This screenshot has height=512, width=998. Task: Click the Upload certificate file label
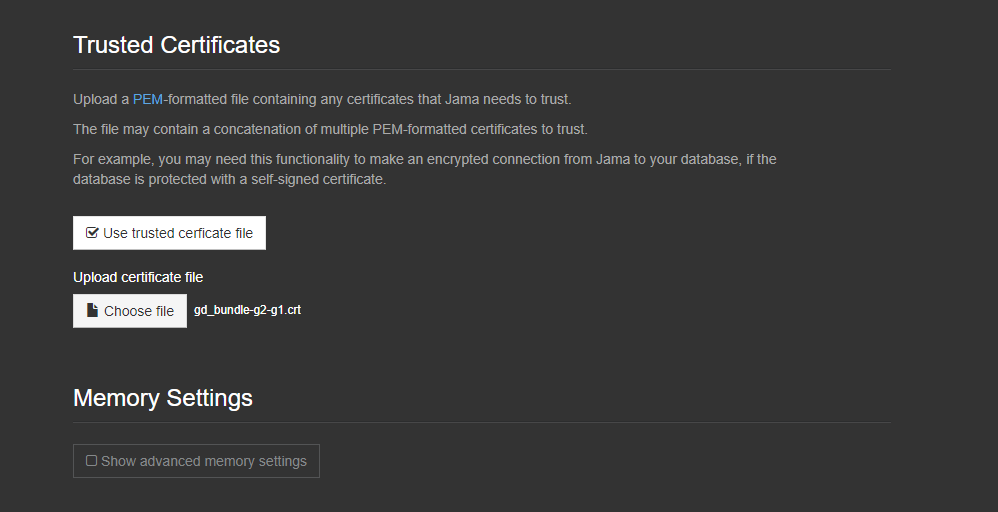138,277
